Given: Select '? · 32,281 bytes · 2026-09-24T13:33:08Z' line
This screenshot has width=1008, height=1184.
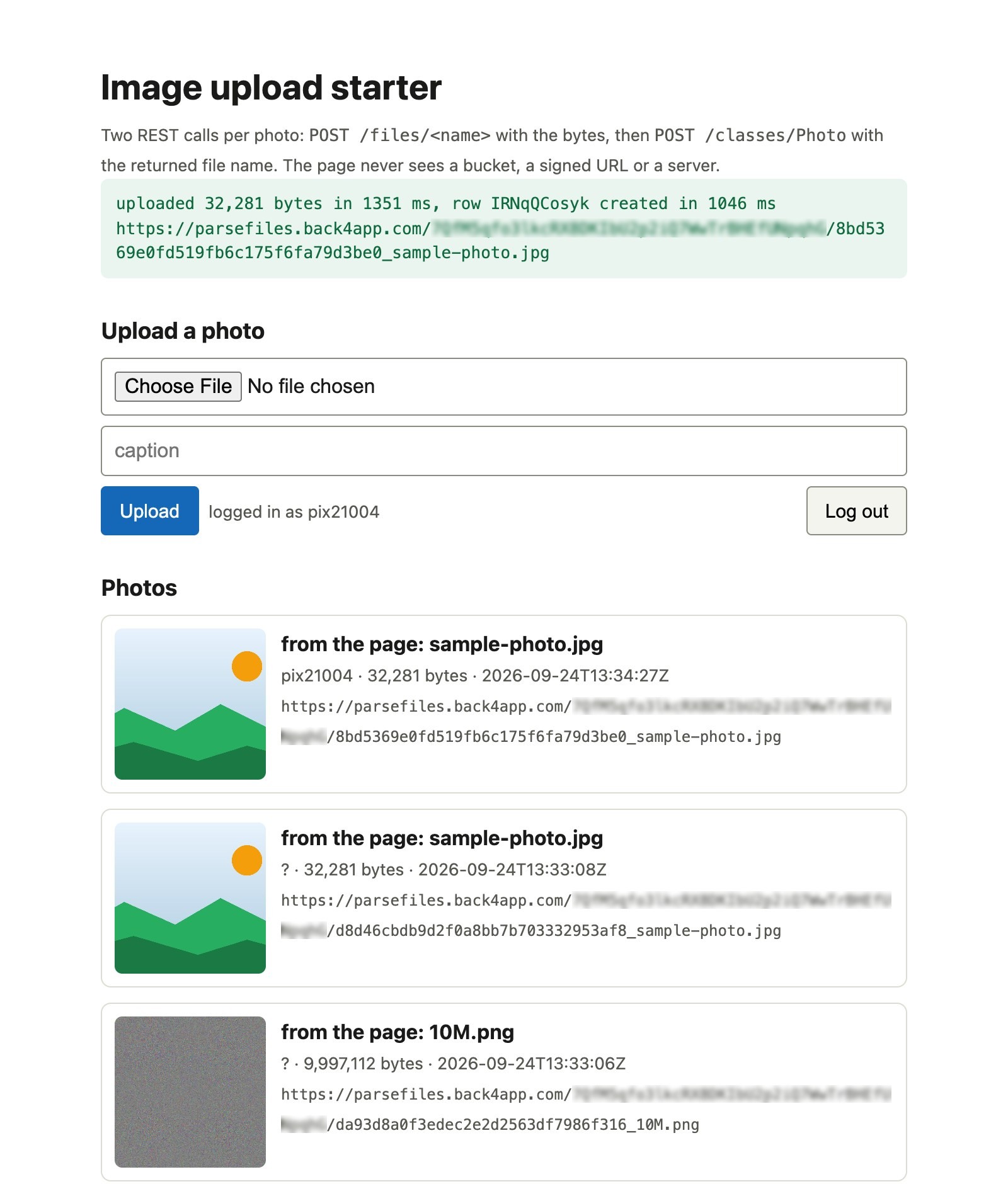Looking at the screenshot, I should (x=444, y=870).
